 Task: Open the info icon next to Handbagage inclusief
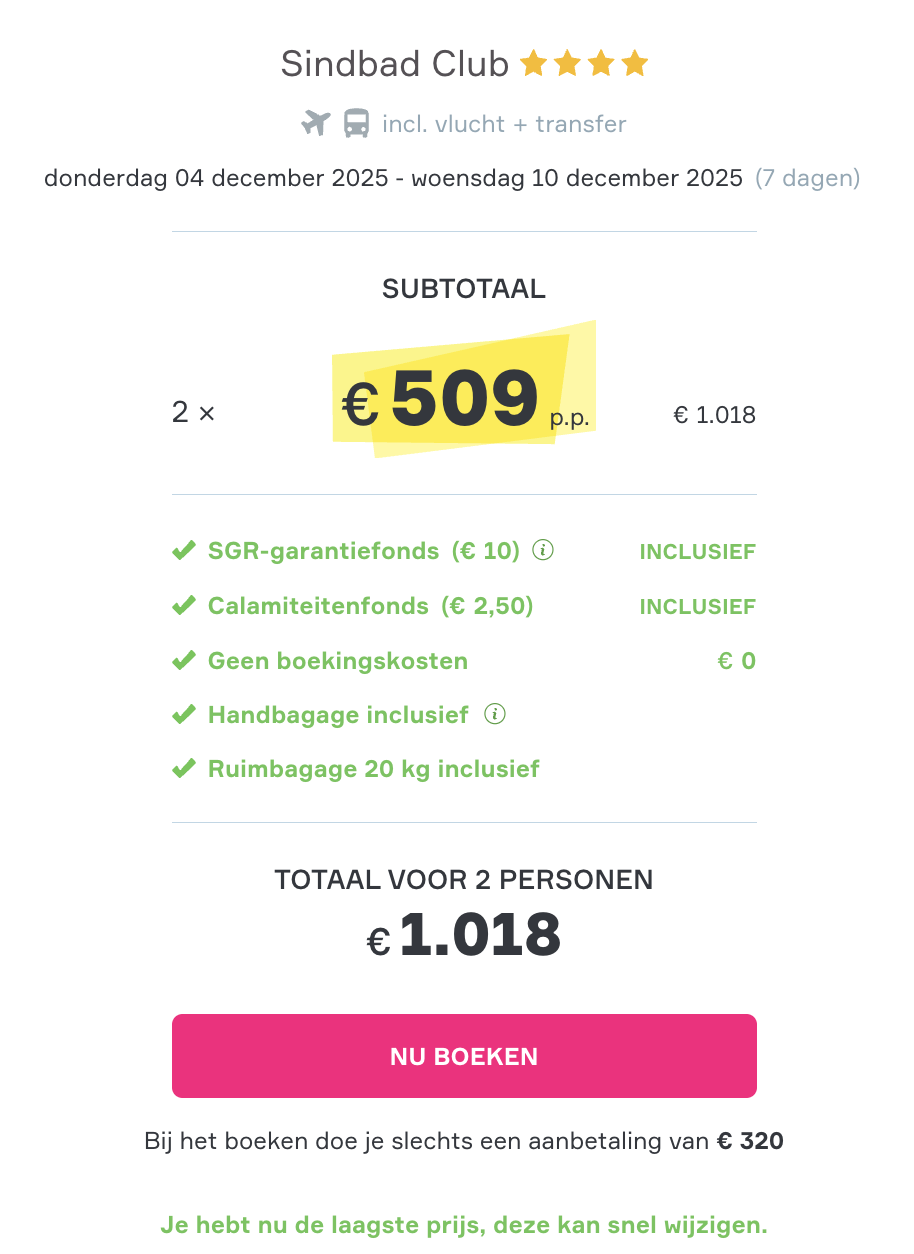pyautogui.click(x=497, y=714)
